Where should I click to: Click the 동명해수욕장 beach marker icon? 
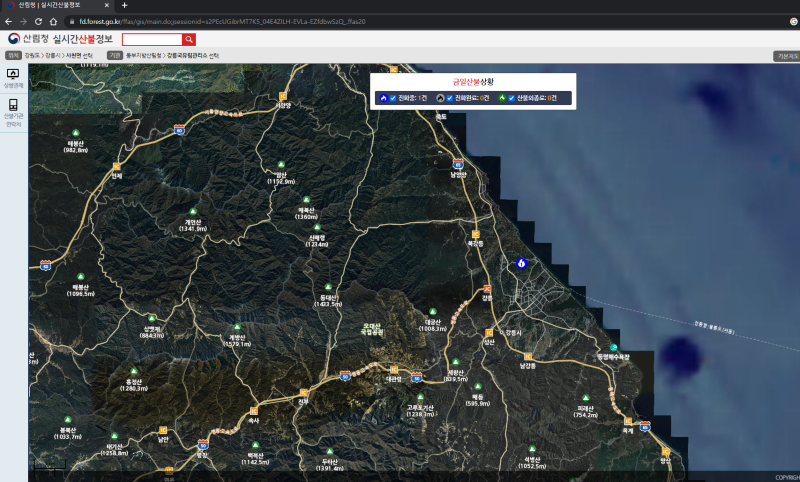pos(613,348)
